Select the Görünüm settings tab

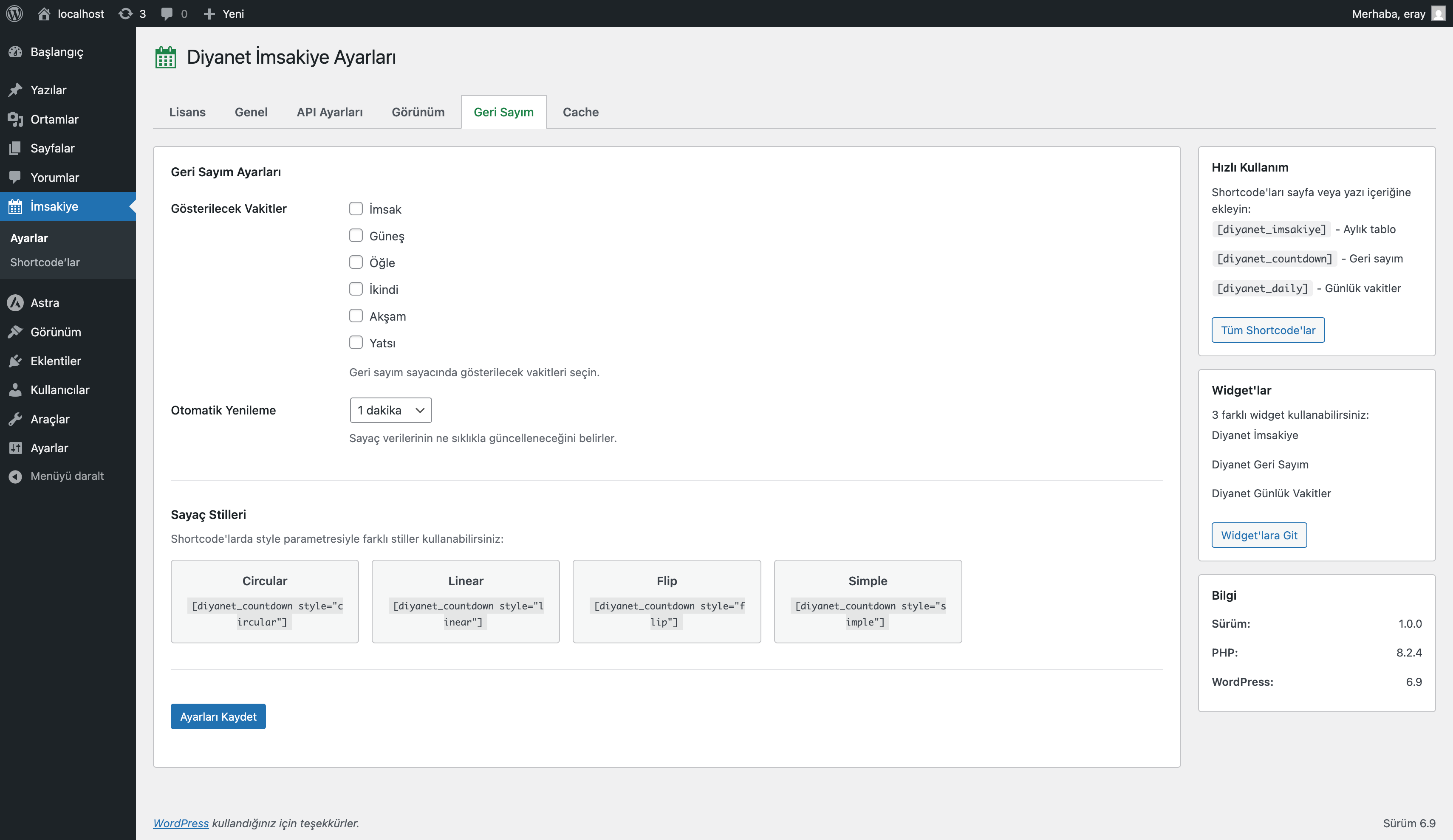418,112
